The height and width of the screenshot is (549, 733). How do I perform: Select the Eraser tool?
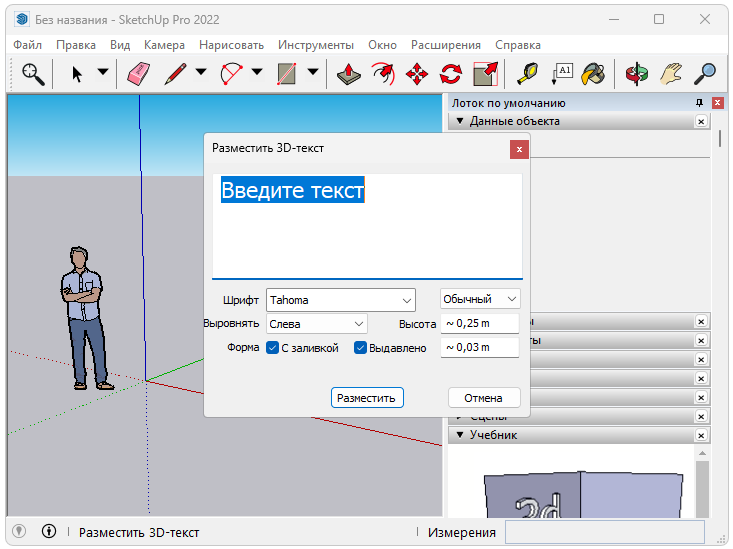point(138,73)
